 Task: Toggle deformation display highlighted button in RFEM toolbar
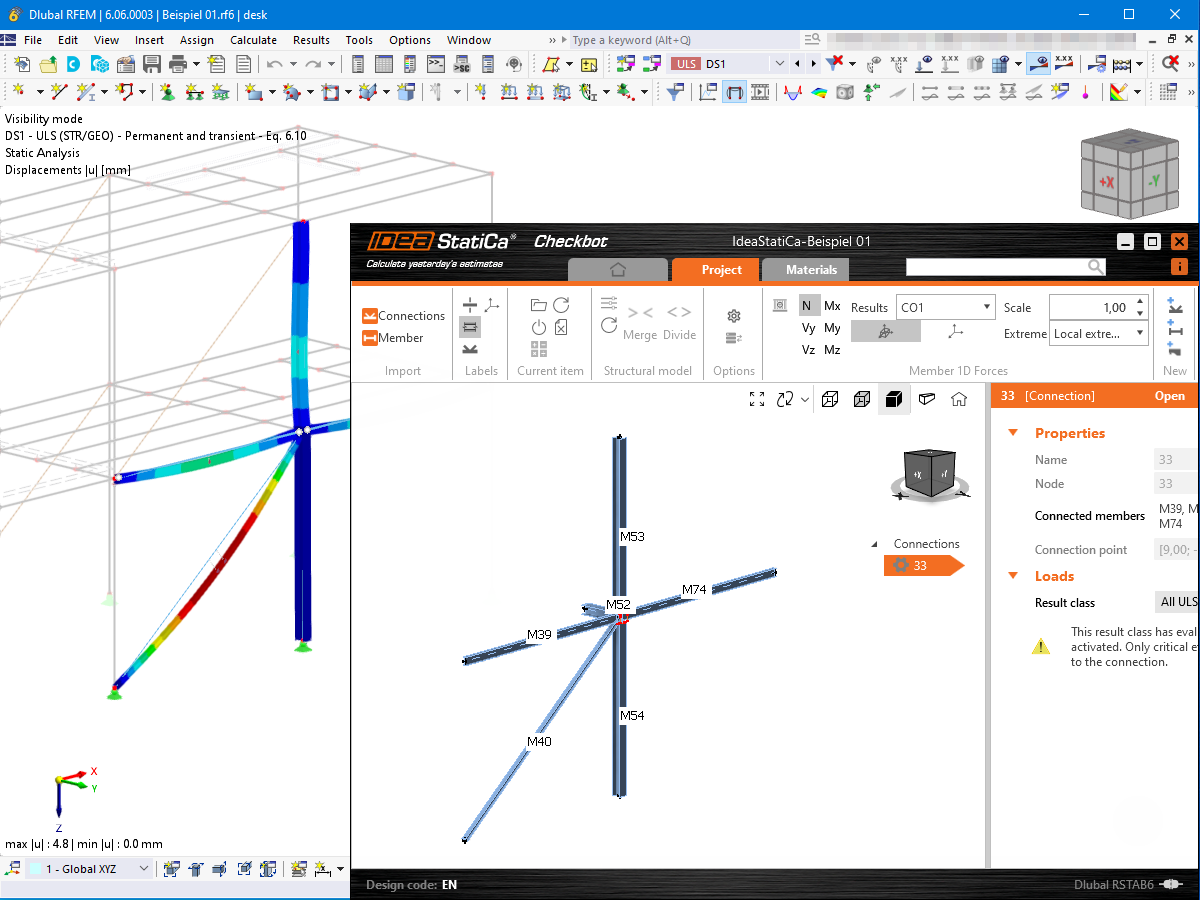coord(734,92)
